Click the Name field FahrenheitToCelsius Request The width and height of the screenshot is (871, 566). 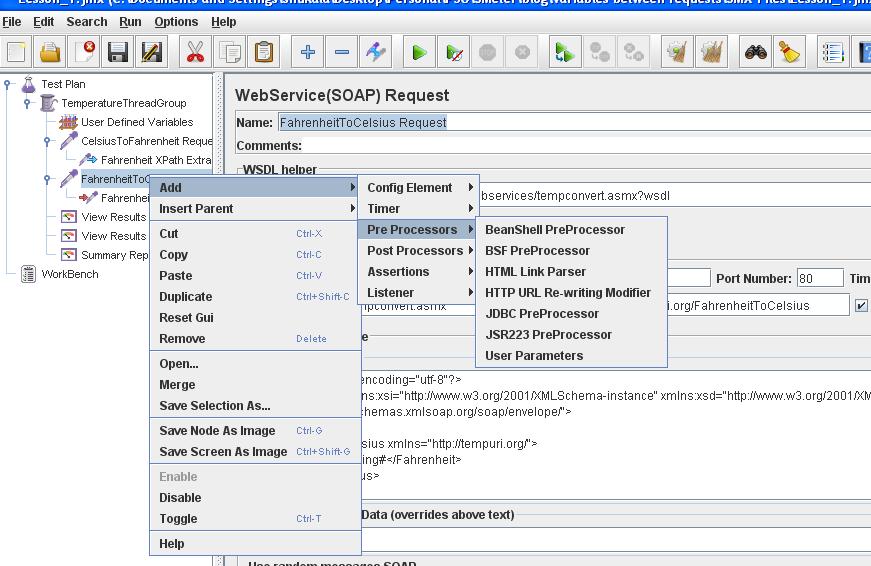tap(574, 122)
